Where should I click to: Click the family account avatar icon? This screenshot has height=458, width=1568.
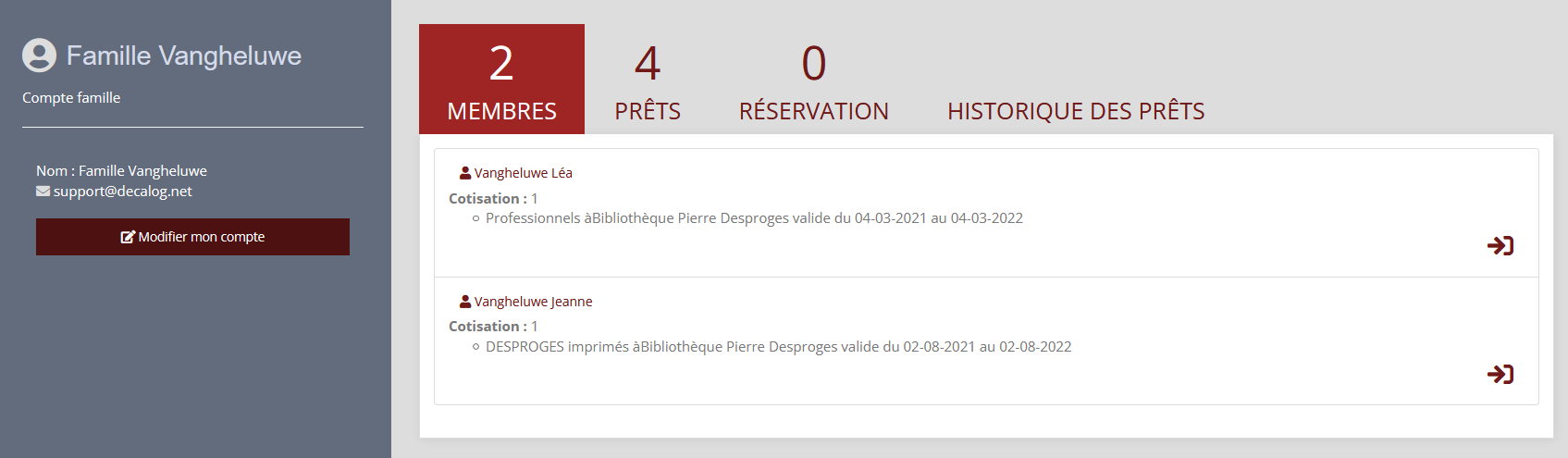(39, 56)
